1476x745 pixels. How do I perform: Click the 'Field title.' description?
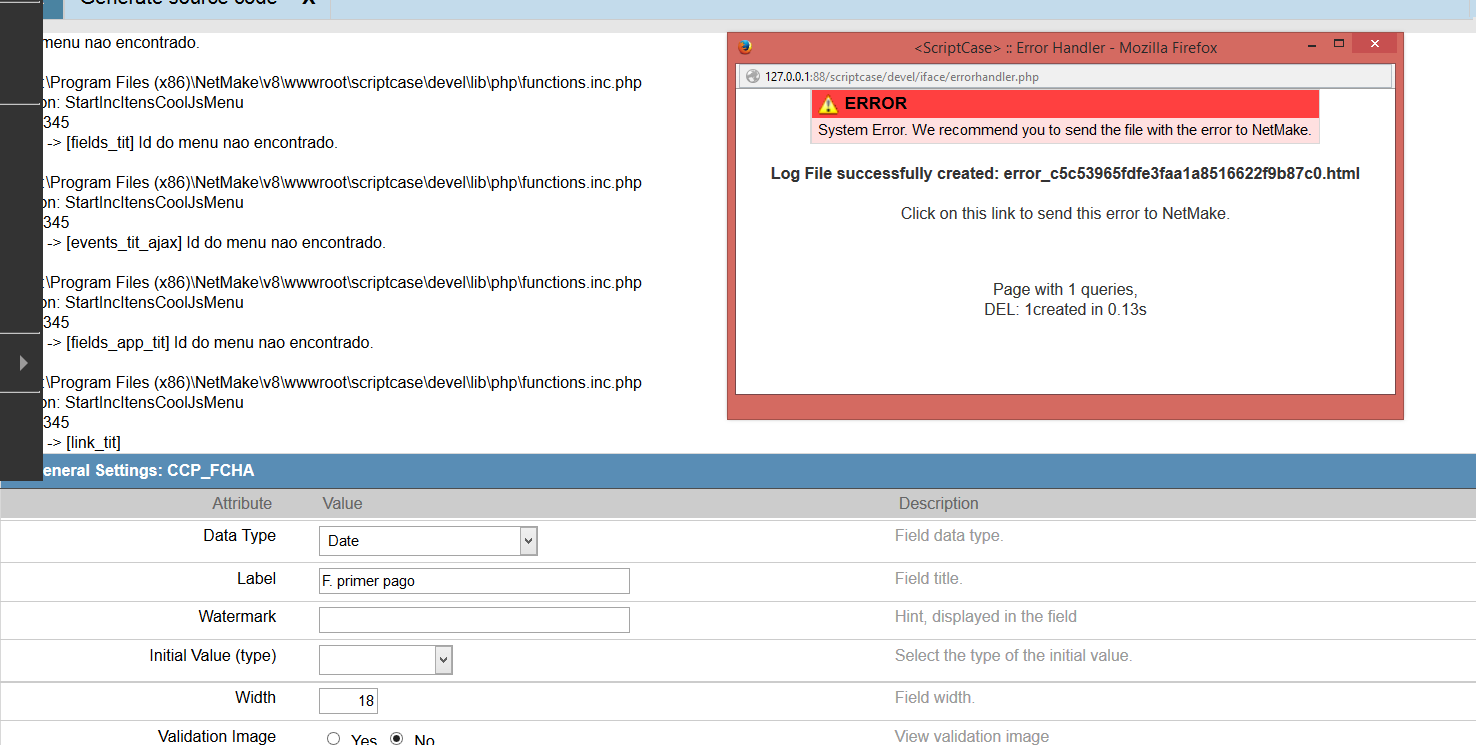click(928, 578)
